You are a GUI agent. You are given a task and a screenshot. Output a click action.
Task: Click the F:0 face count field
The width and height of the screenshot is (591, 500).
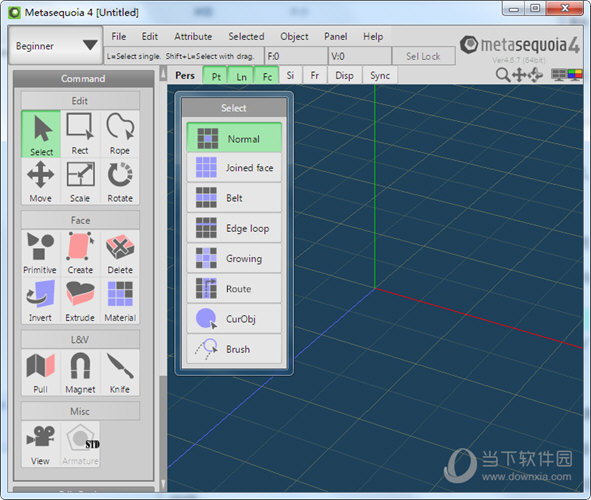coord(296,56)
